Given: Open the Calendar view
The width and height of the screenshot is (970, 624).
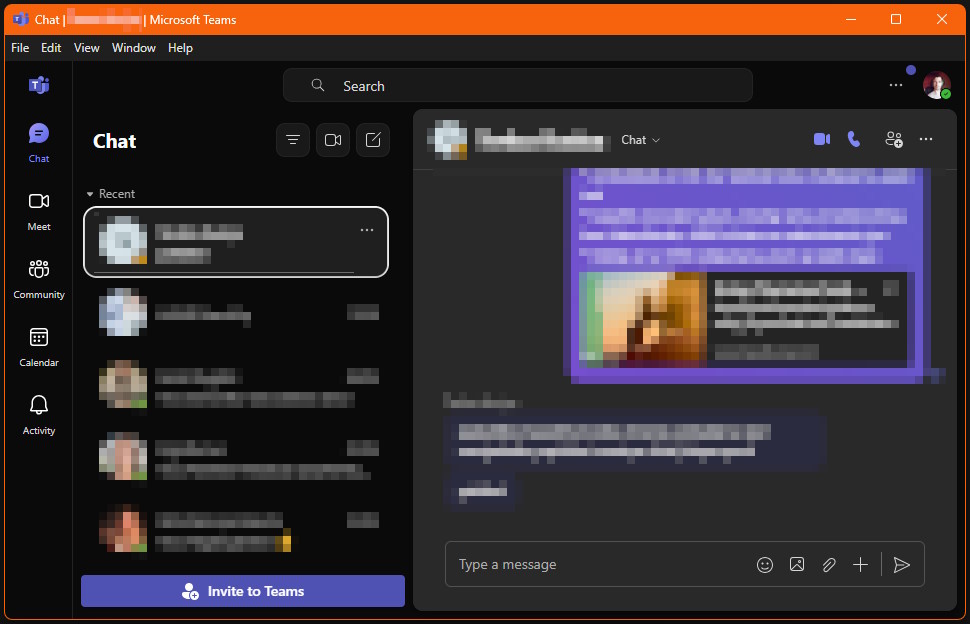Looking at the screenshot, I should coord(38,348).
